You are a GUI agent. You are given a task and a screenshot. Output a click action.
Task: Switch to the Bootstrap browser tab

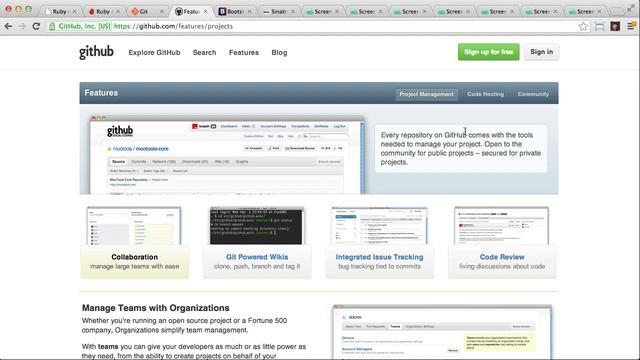click(x=236, y=11)
